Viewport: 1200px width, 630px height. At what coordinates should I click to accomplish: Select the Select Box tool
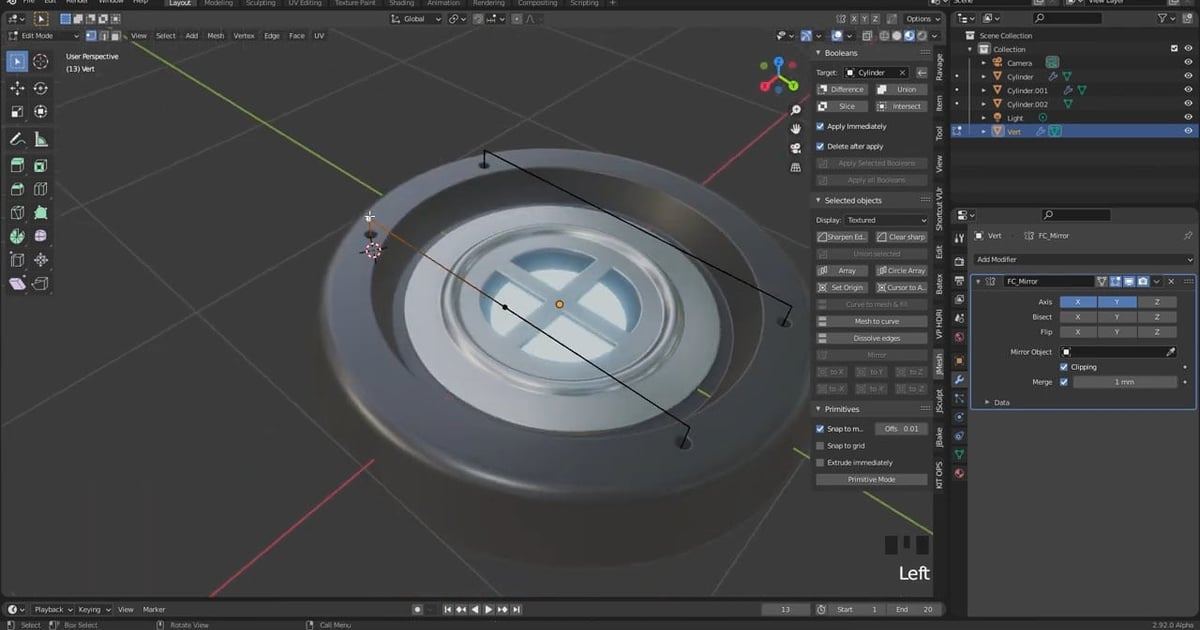tap(17, 62)
